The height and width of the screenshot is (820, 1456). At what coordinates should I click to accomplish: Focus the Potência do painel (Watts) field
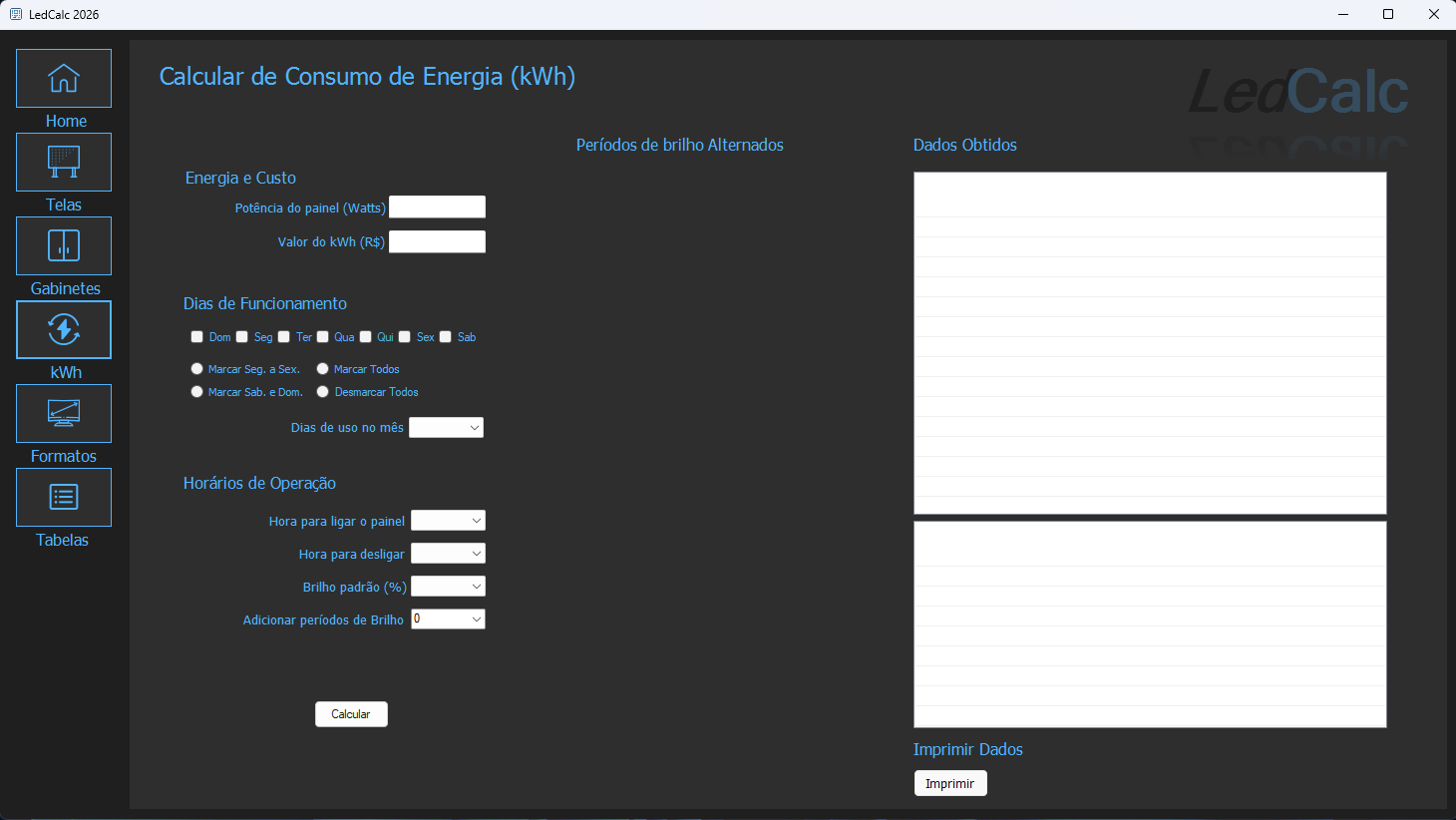click(437, 206)
